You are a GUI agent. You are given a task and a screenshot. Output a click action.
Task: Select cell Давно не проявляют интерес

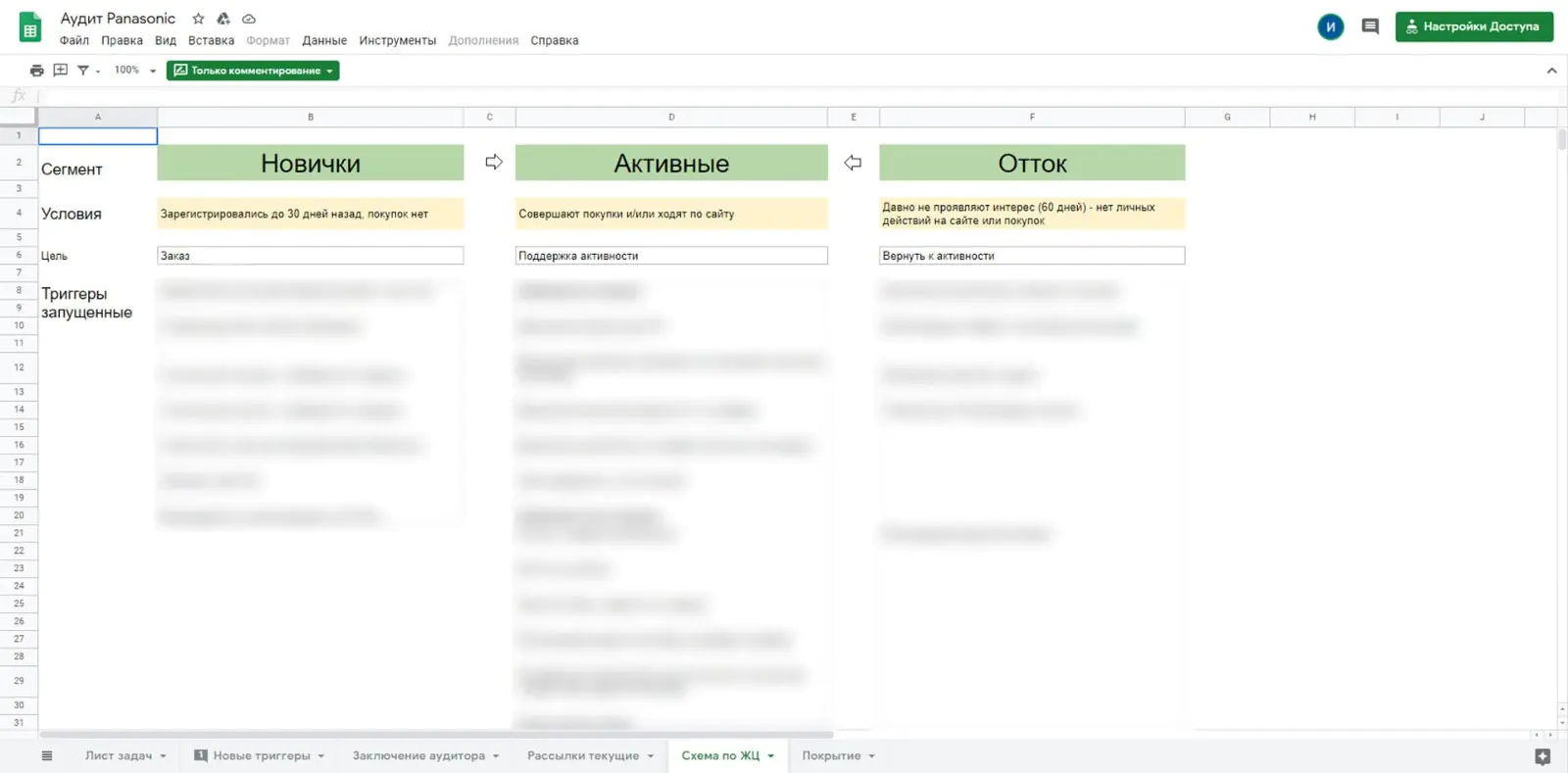pyautogui.click(x=1032, y=214)
